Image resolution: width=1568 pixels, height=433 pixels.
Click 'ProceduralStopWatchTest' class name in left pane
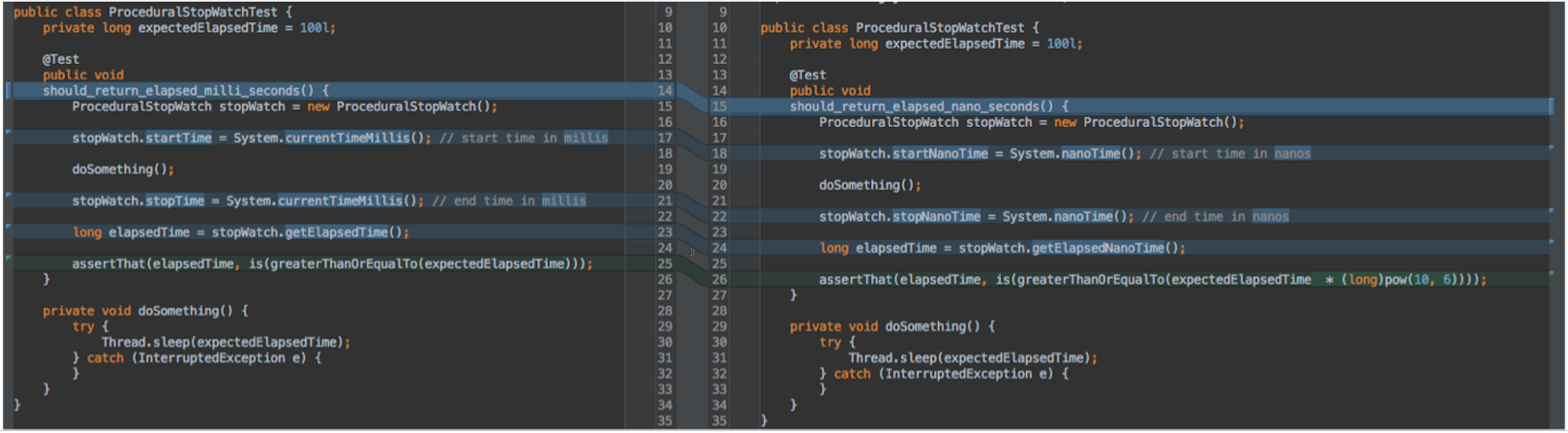coord(193,12)
